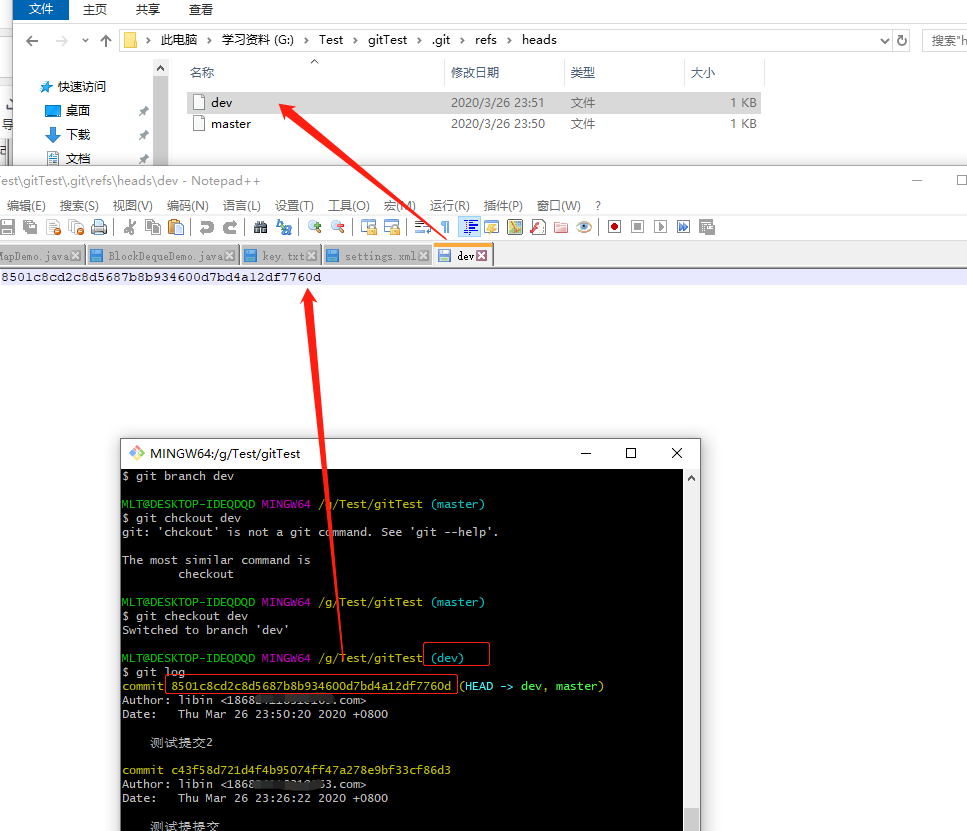Toggle the indent guide icon

pyautogui.click(x=470, y=227)
